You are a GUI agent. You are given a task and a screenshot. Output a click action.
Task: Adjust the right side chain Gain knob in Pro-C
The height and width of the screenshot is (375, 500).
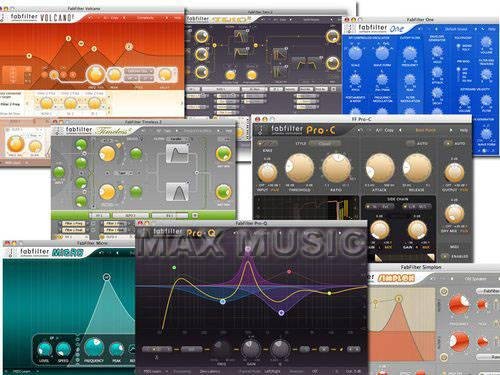(x=417, y=229)
